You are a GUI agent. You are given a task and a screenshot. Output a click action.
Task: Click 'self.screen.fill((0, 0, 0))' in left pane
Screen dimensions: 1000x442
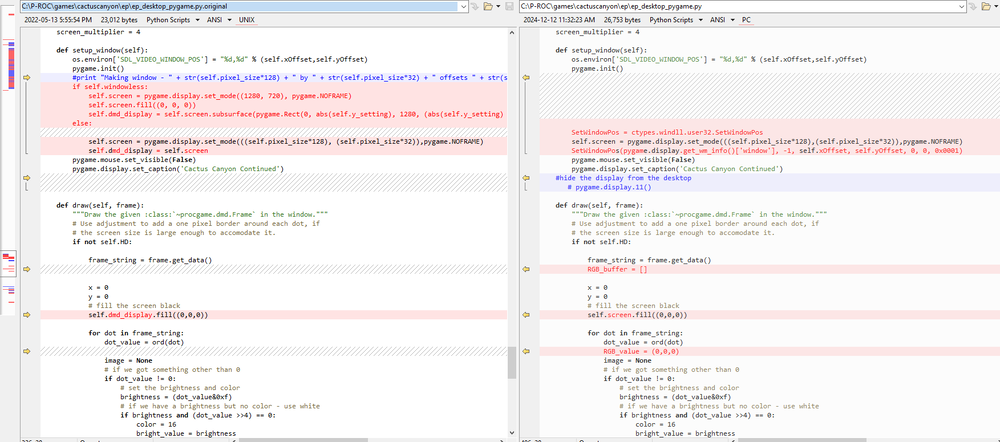pyautogui.click(x=142, y=105)
